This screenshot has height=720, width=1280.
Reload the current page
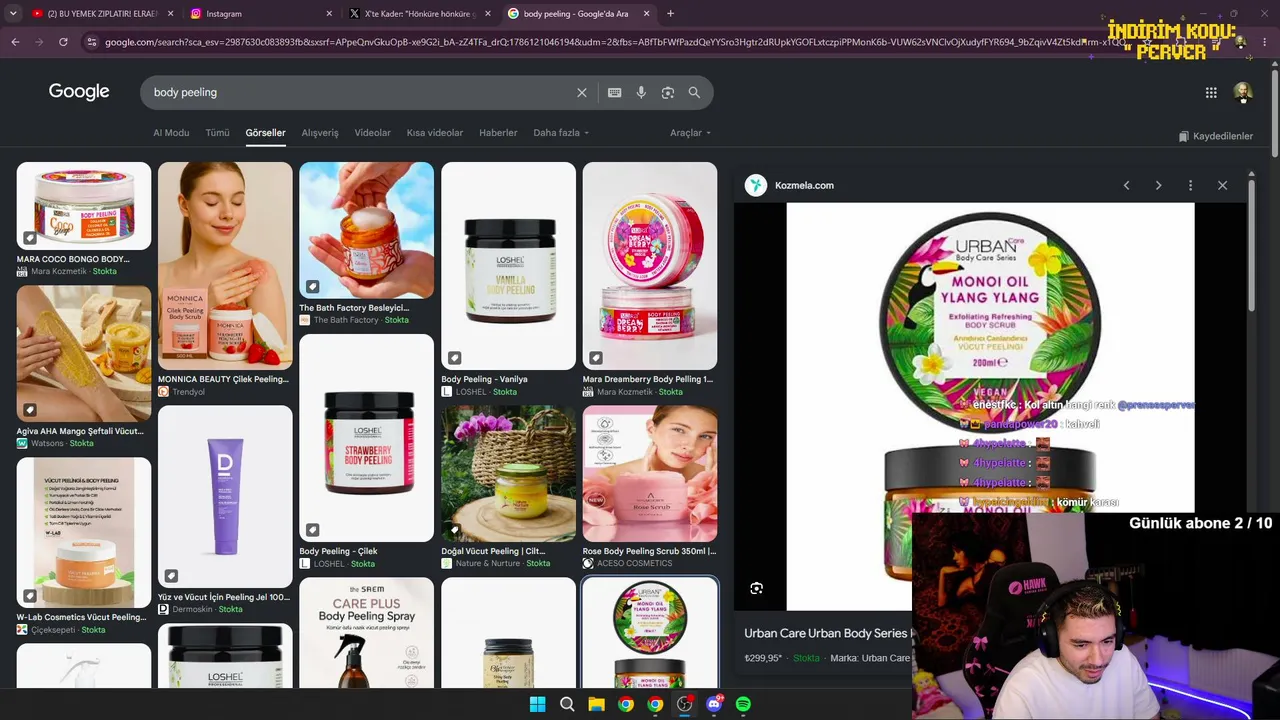pyautogui.click(x=63, y=42)
